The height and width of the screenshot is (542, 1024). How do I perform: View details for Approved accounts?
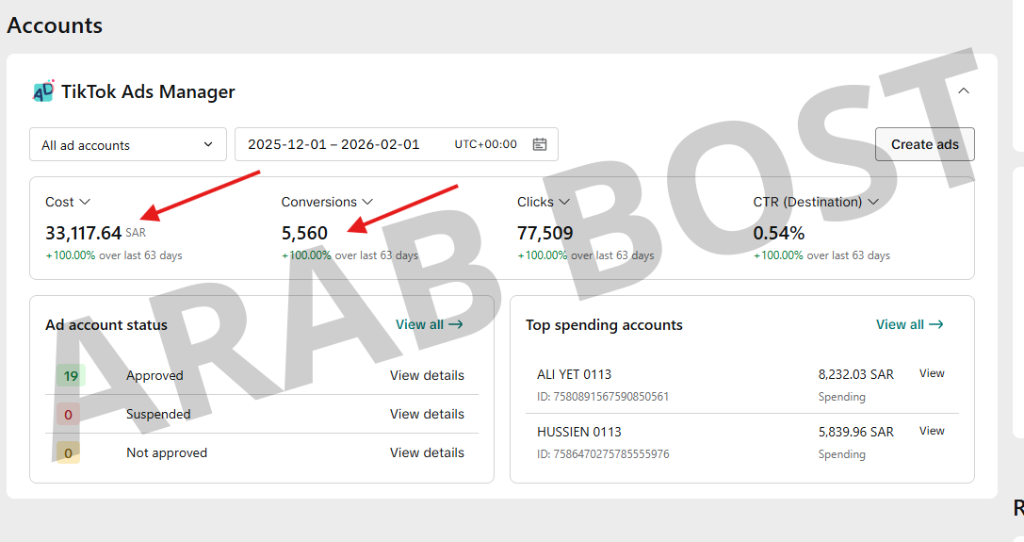(x=427, y=375)
